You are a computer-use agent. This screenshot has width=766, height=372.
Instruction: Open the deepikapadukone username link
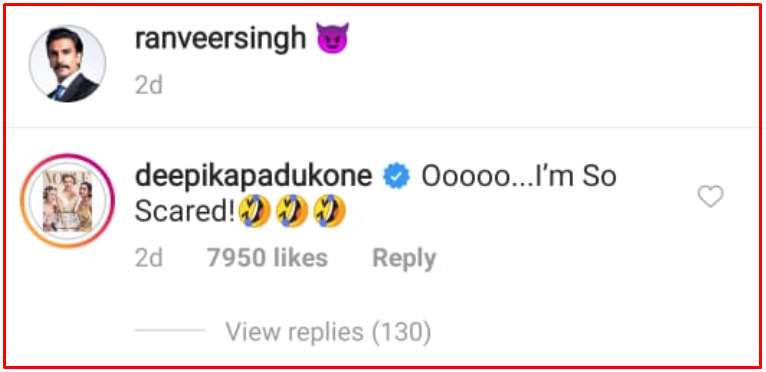click(x=254, y=177)
